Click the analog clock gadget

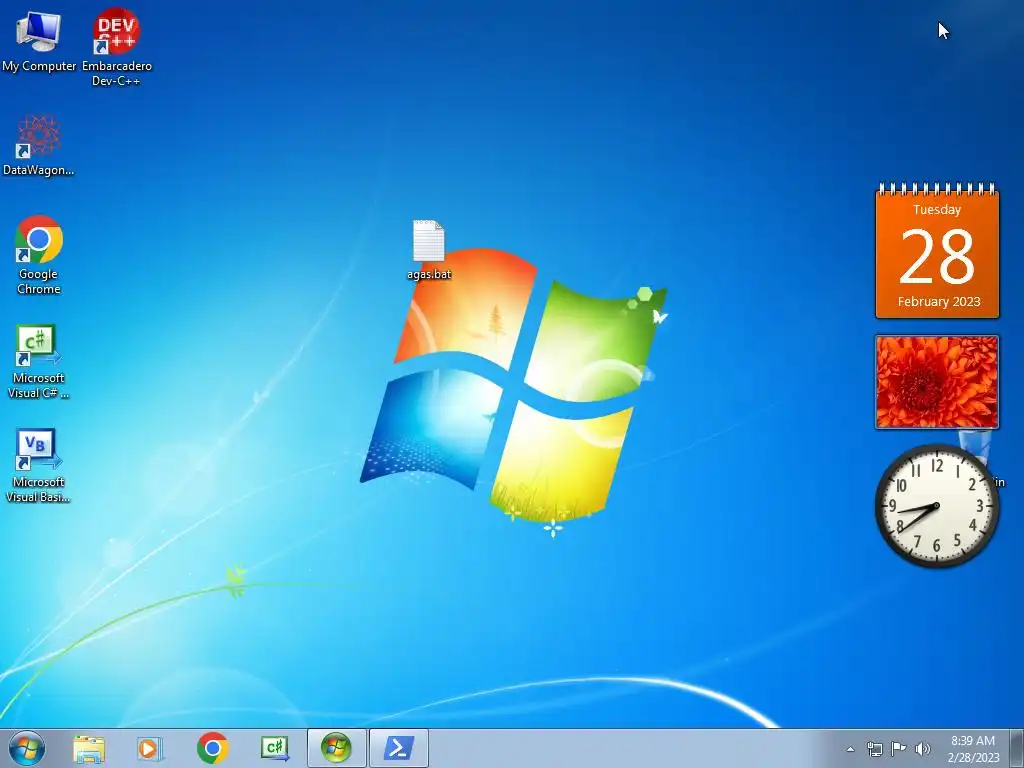point(937,506)
